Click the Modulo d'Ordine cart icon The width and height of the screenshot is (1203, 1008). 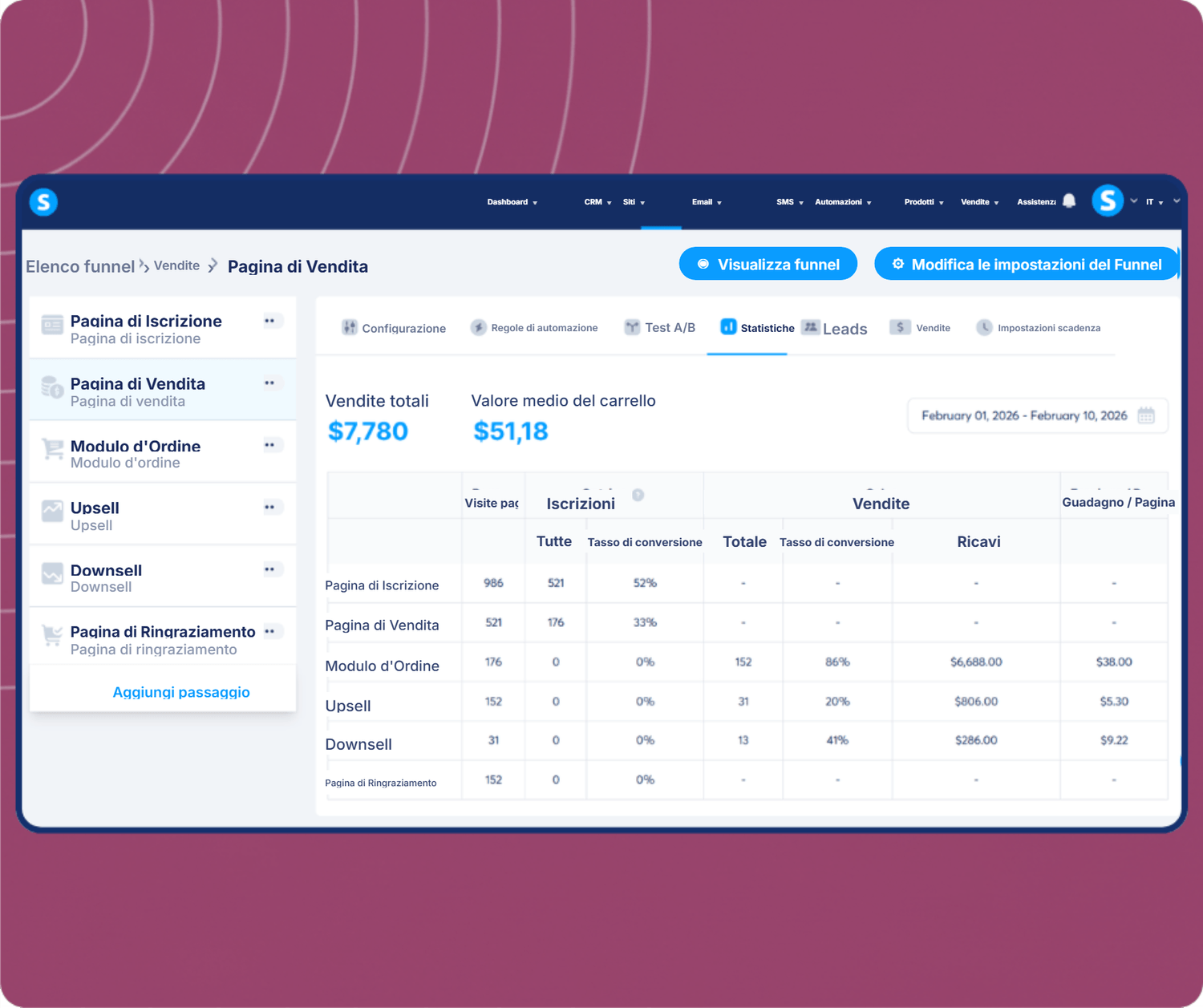pos(52,449)
